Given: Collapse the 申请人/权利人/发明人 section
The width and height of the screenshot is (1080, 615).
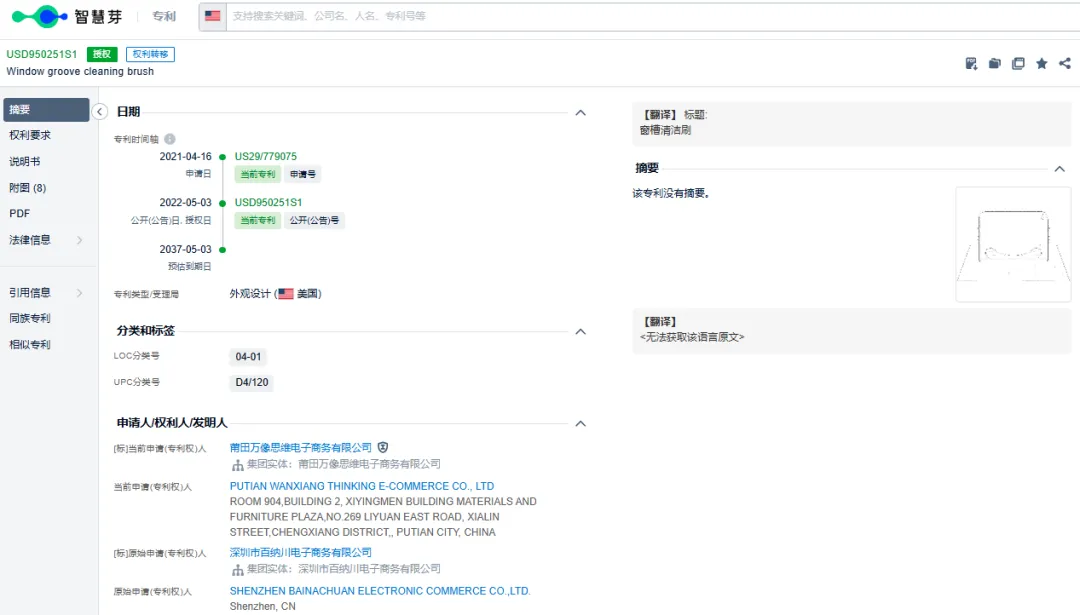Looking at the screenshot, I should [581, 424].
